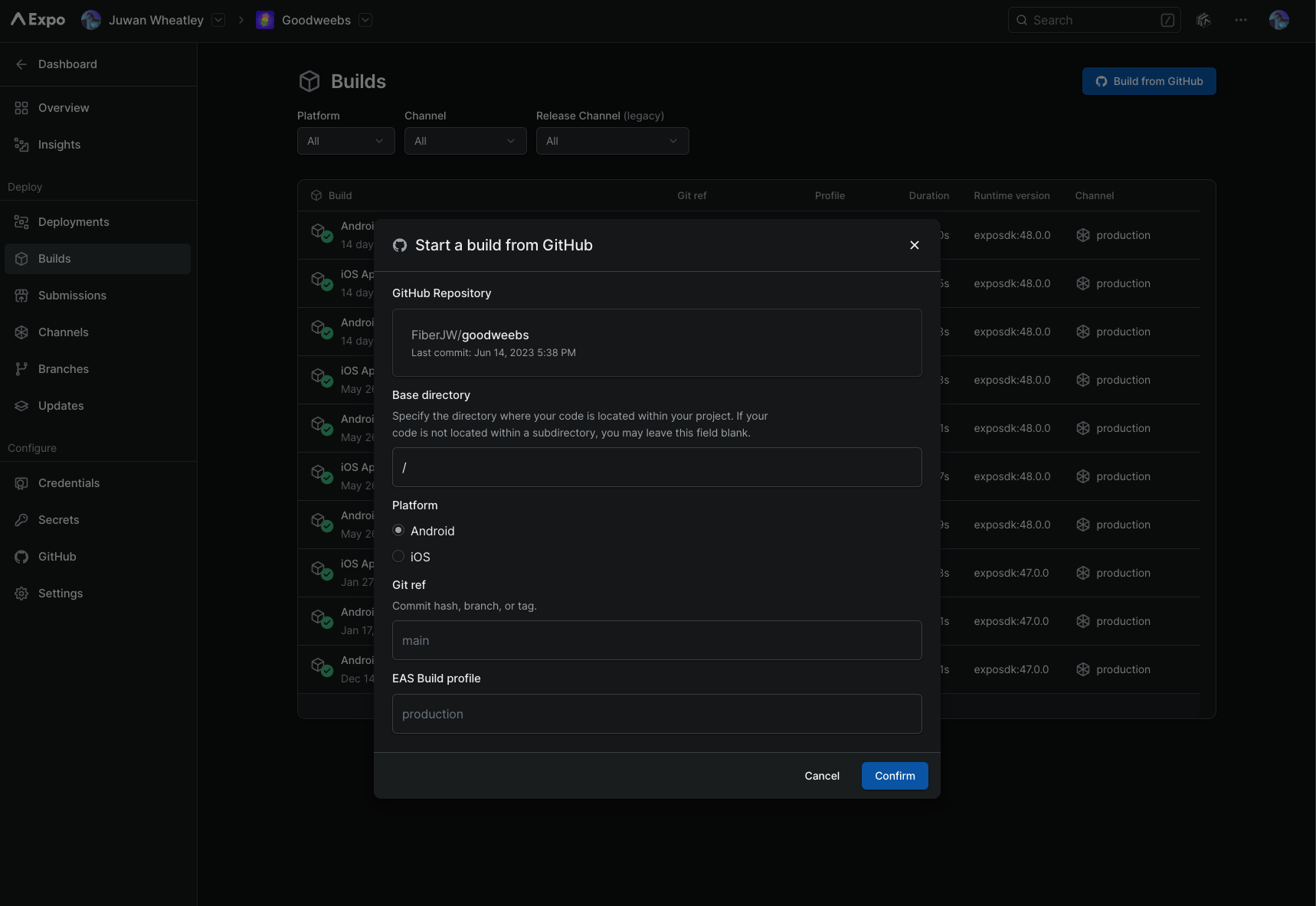Click channel icon in first exposdk:47.0.0 row

click(1083, 573)
